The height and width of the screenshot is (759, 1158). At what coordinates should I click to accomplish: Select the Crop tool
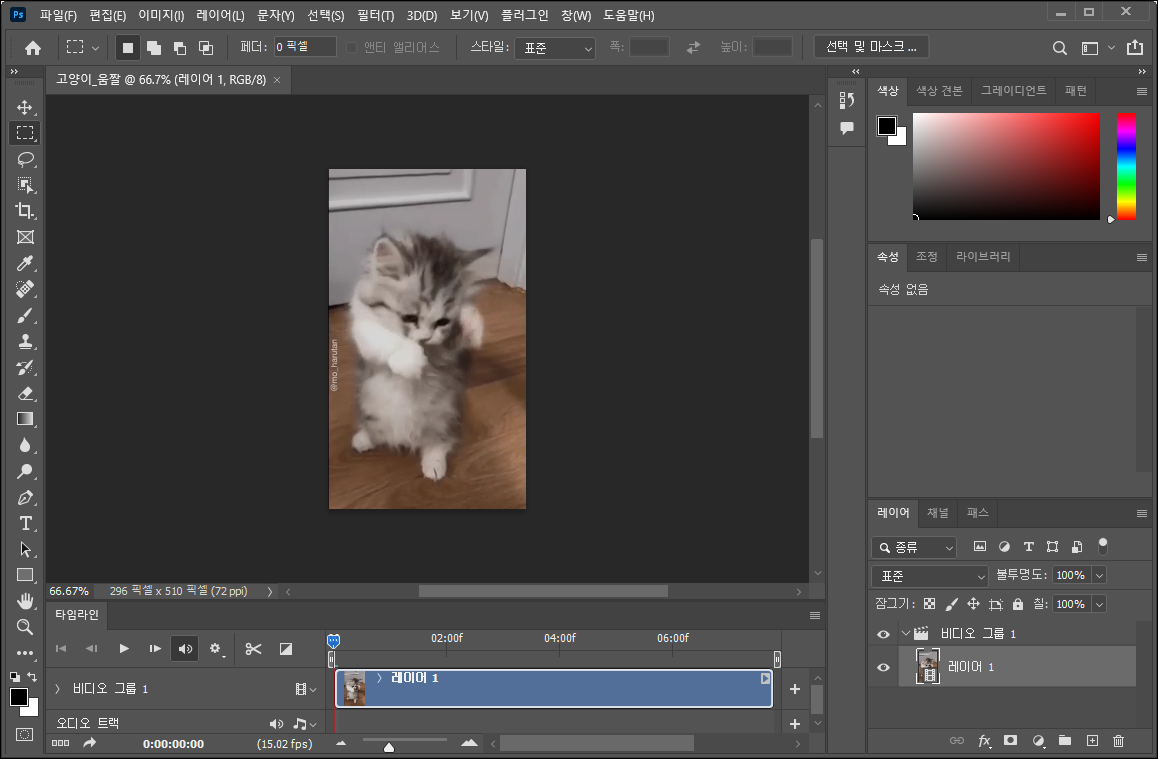tap(25, 211)
